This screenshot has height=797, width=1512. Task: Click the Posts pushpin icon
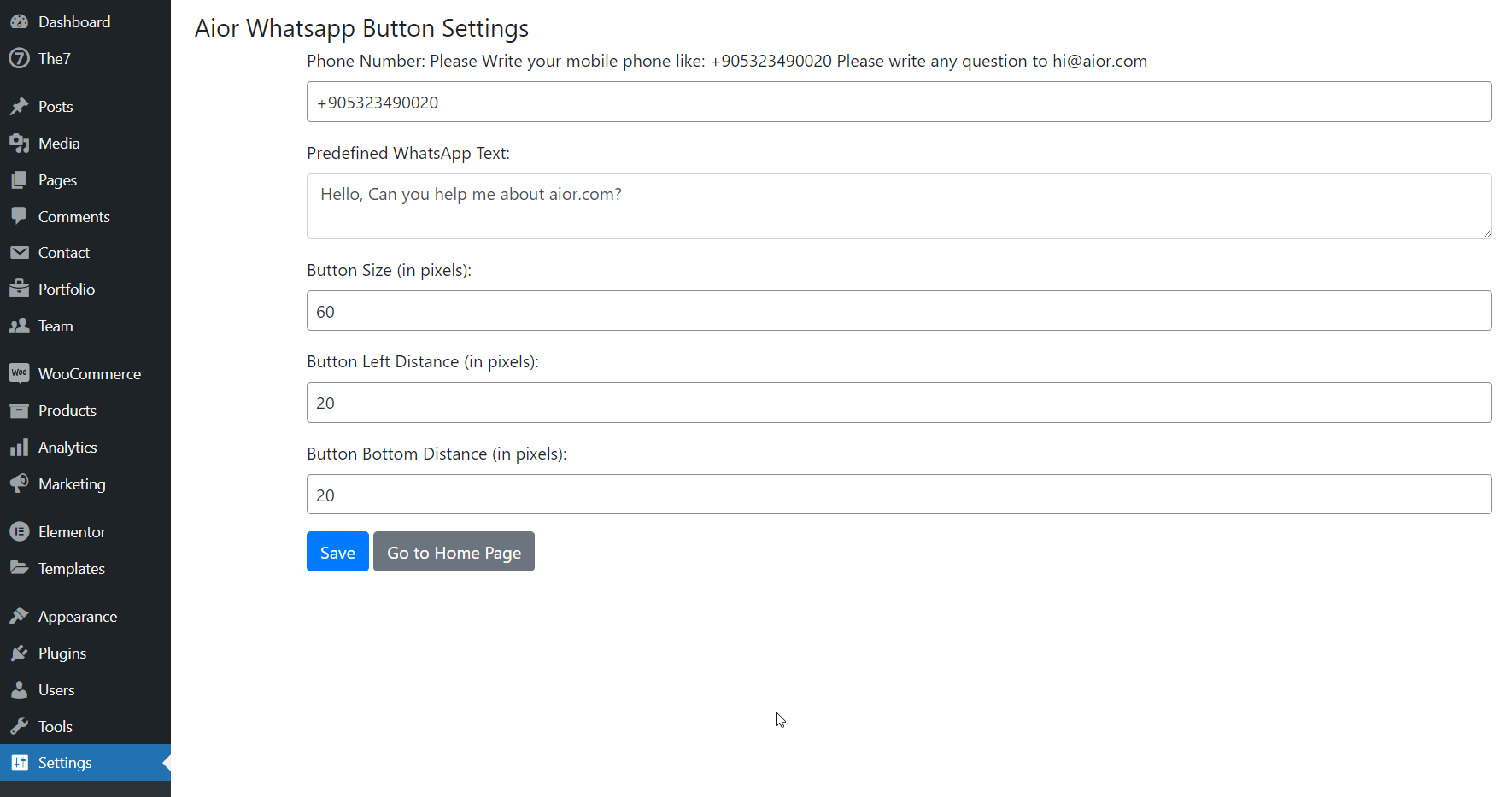19,107
